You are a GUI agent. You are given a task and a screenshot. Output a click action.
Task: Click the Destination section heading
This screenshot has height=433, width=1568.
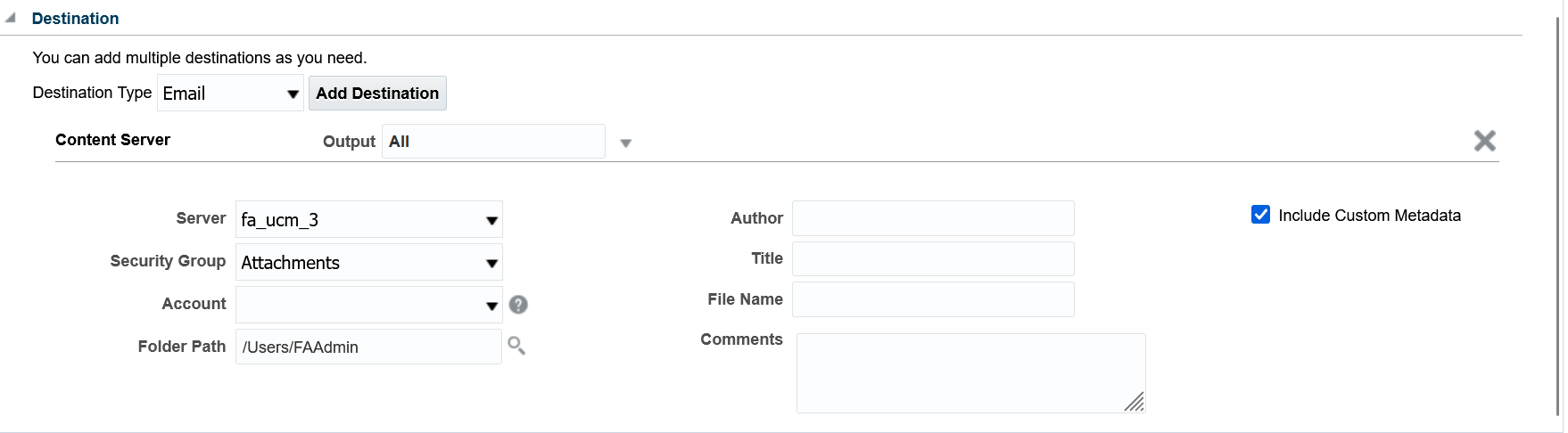click(x=75, y=19)
